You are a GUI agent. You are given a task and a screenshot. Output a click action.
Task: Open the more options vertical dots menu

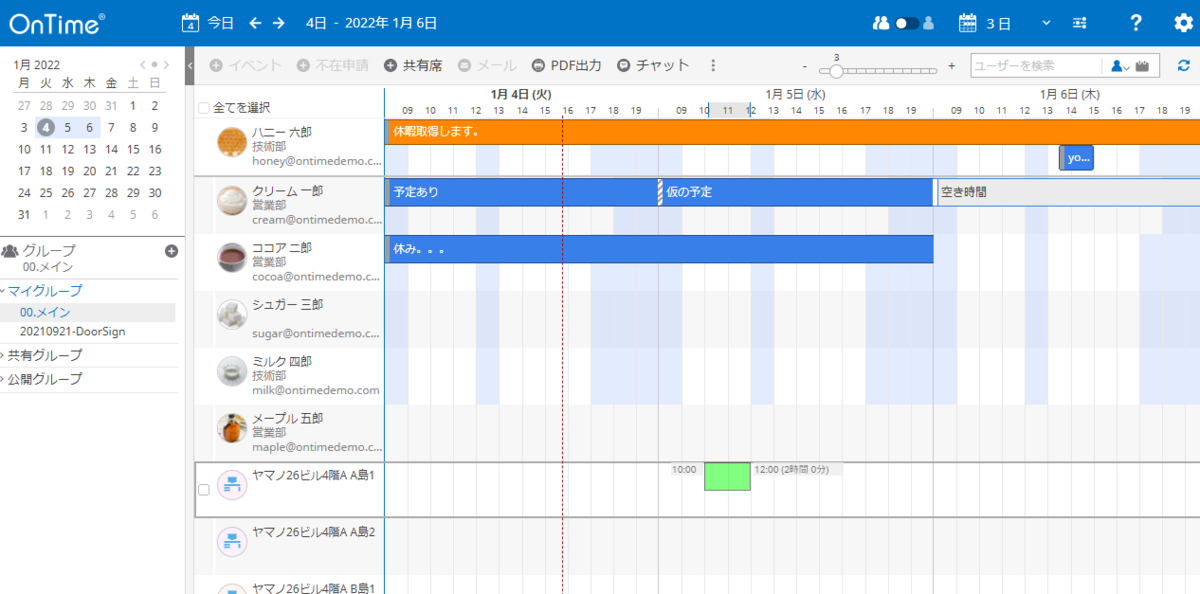713,65
